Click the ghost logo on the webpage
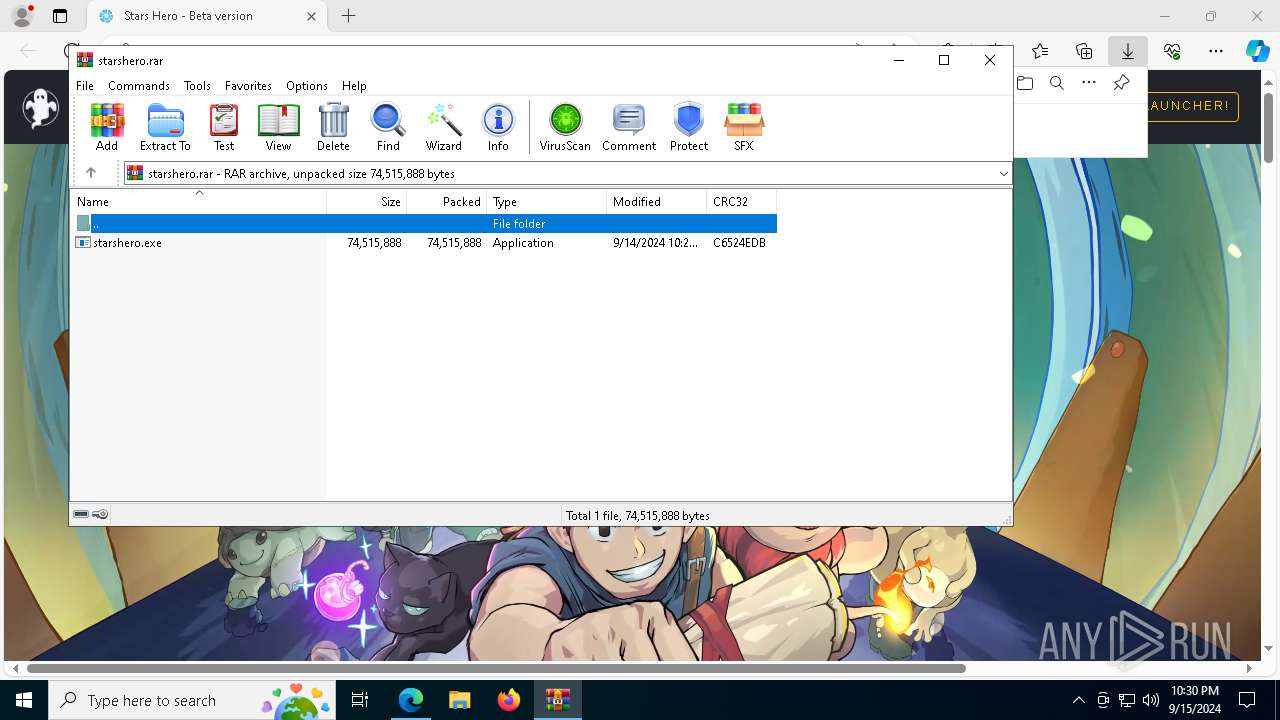 tap(41, 108)
